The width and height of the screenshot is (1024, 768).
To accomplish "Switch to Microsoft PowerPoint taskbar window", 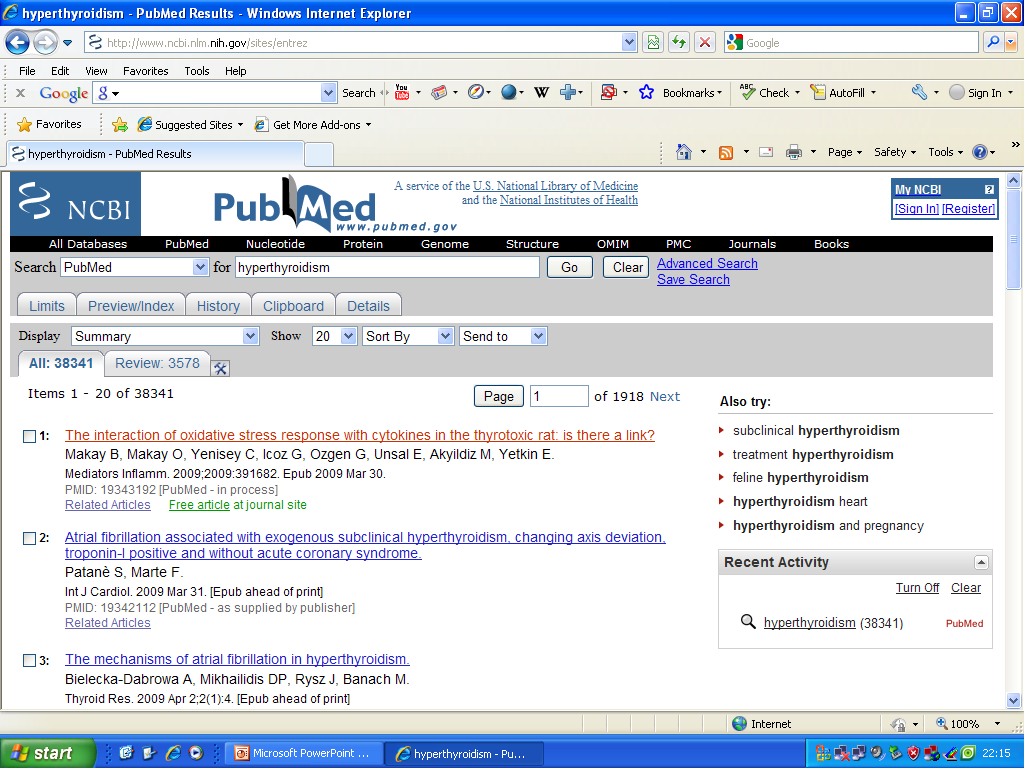I will coord(303,753).
